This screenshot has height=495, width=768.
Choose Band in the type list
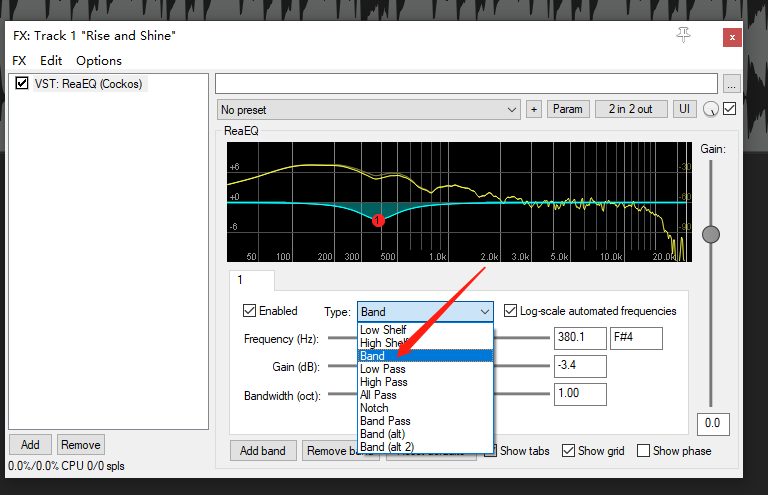[425, 356]
